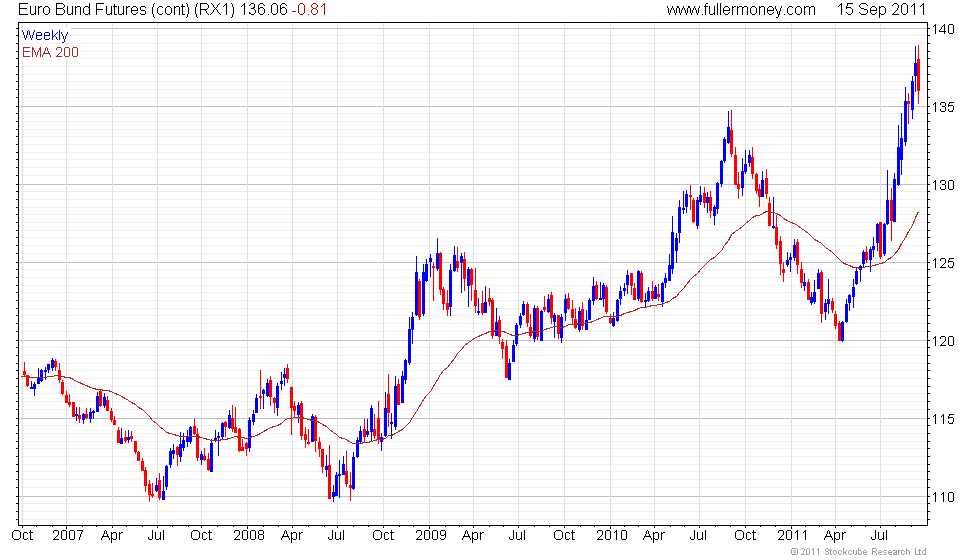Click the 2007 label on time axis
The height and width of the screenshot is (560, 980).
pyautogui.click(x=66, y=535)
